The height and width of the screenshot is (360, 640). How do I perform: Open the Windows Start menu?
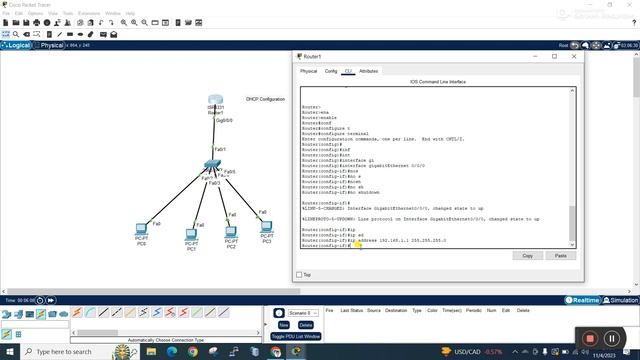point(10,351)
